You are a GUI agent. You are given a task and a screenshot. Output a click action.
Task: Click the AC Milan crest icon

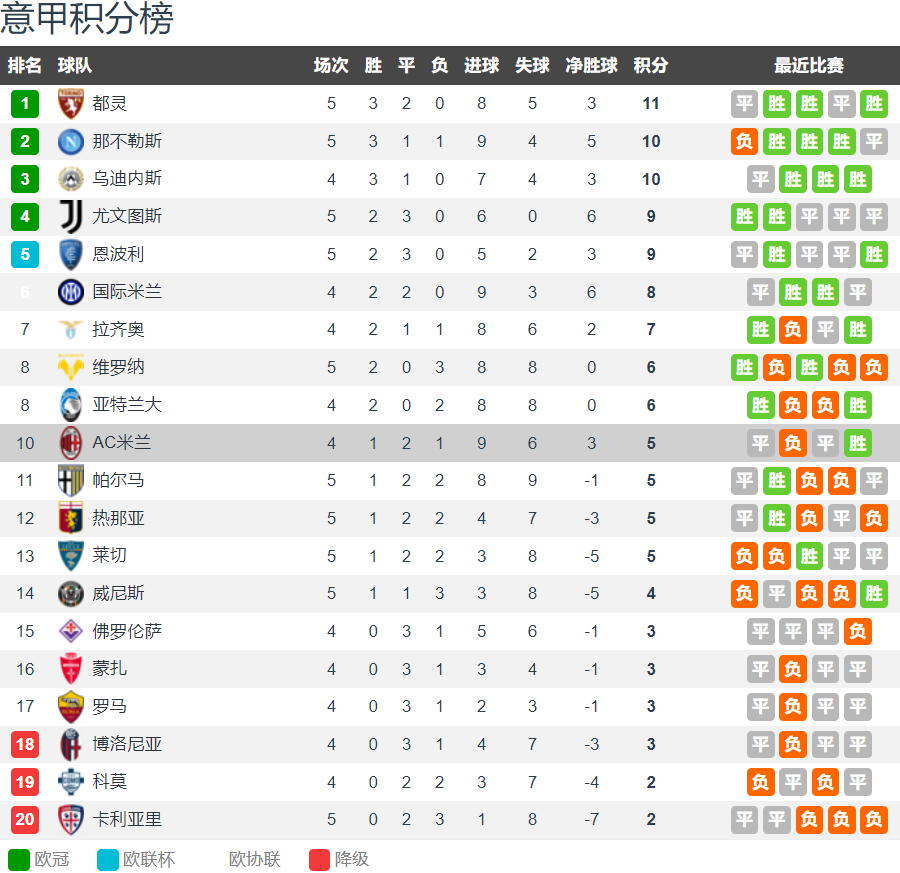point(71,442)
